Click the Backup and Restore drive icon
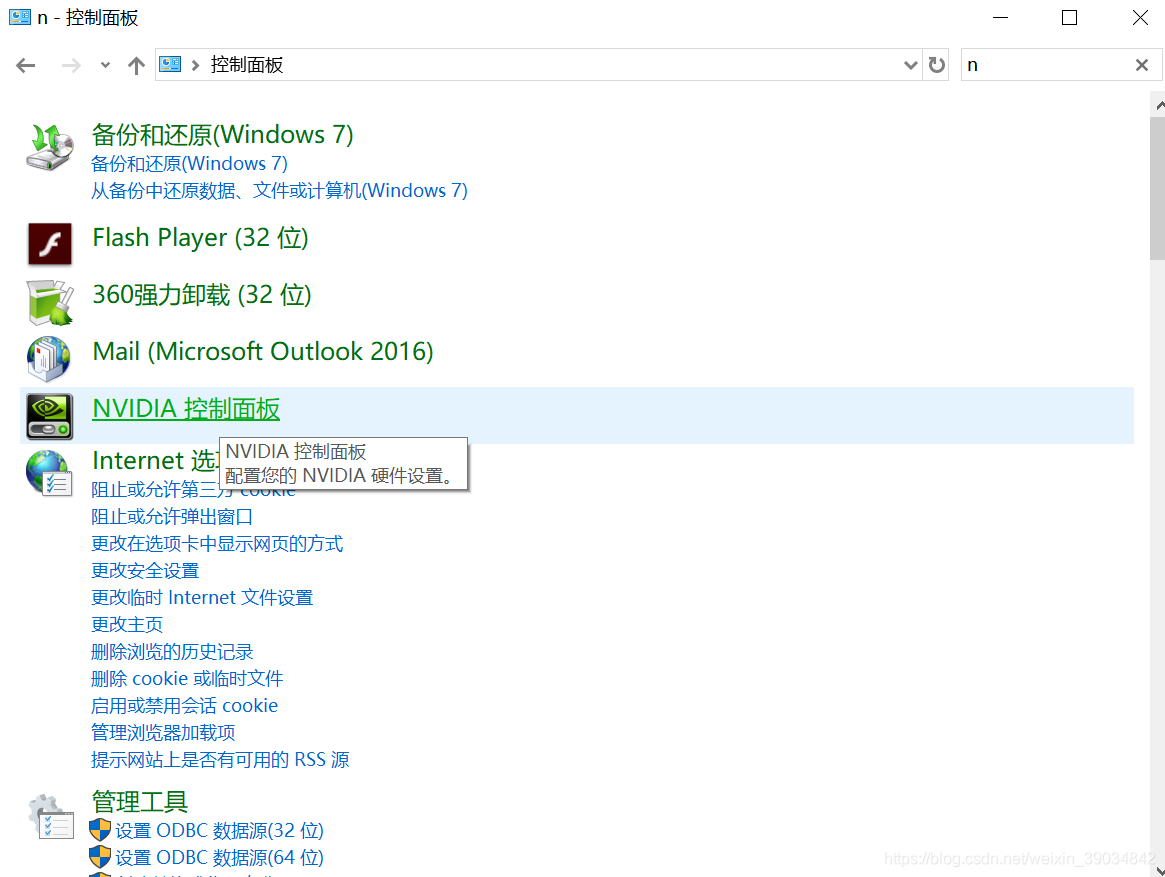Image resolution: width=1165 pixels, height=877 pixels. coord(50,147)
